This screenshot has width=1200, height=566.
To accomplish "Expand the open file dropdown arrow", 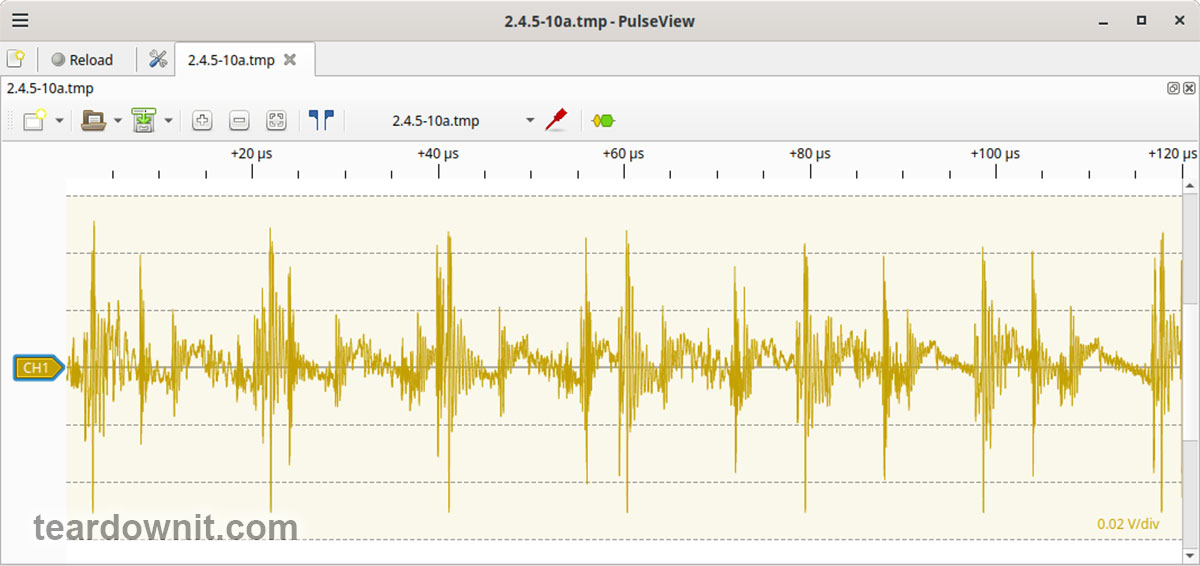I will point(118,121).
